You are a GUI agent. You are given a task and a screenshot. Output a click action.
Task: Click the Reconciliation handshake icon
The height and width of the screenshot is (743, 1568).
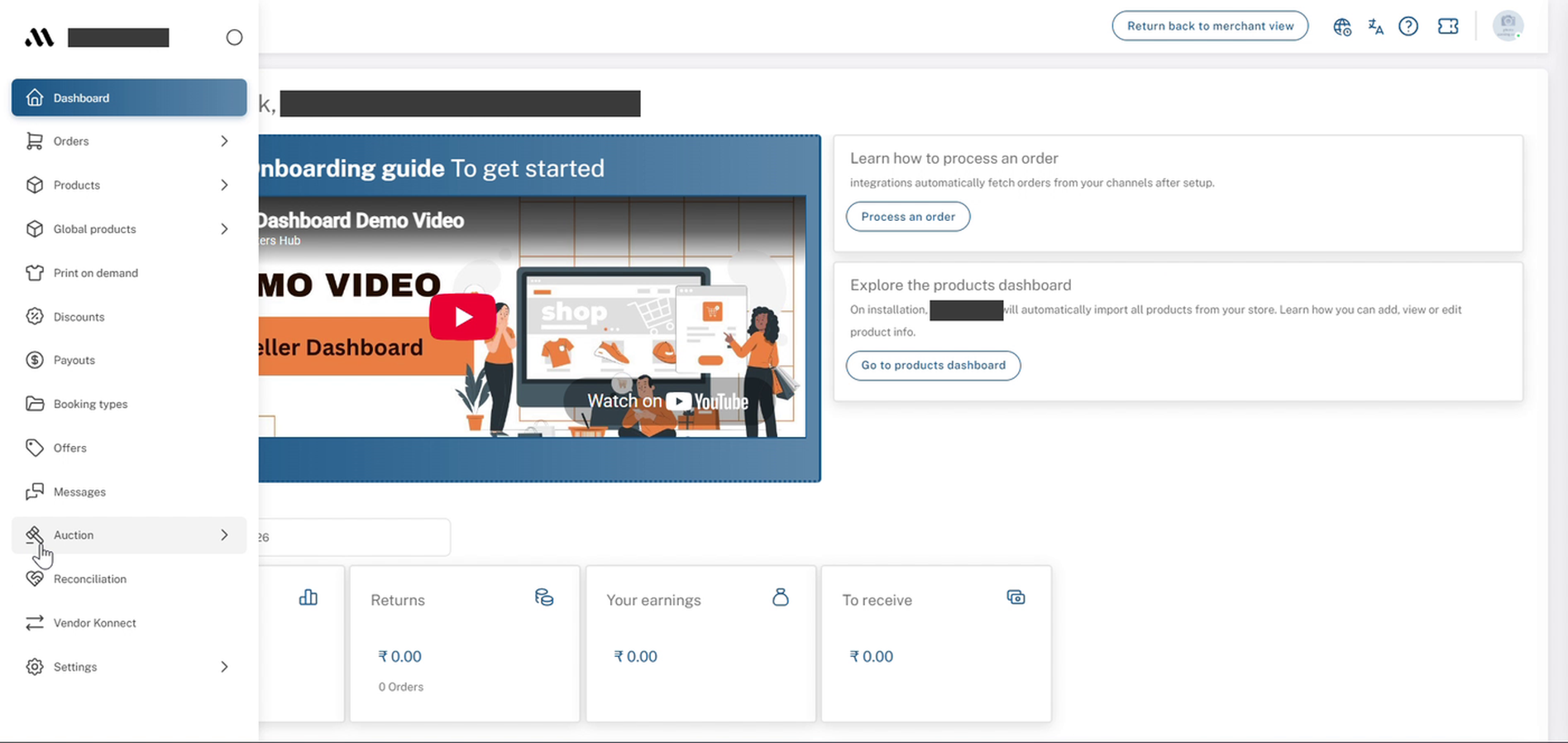35,579
